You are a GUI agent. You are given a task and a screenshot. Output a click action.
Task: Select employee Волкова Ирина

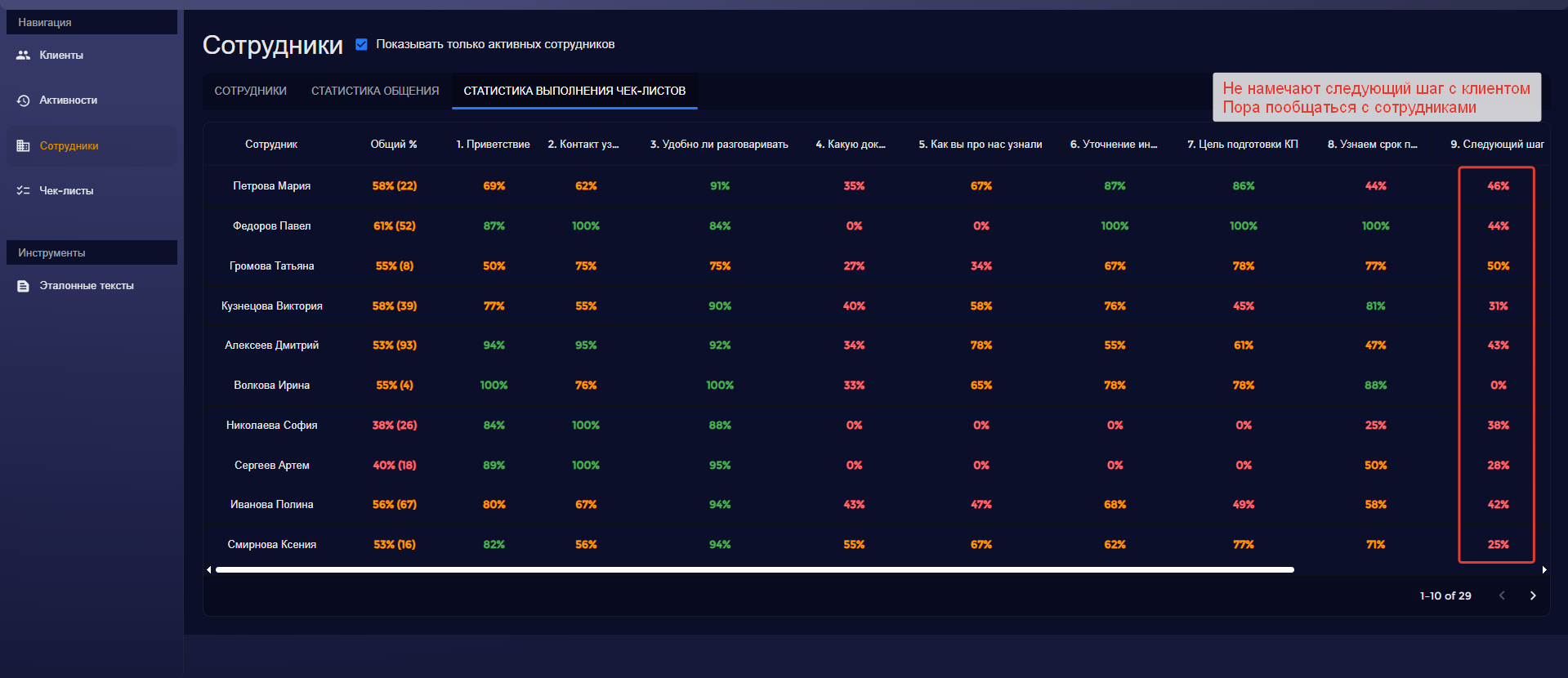click(x=271, y=386)
